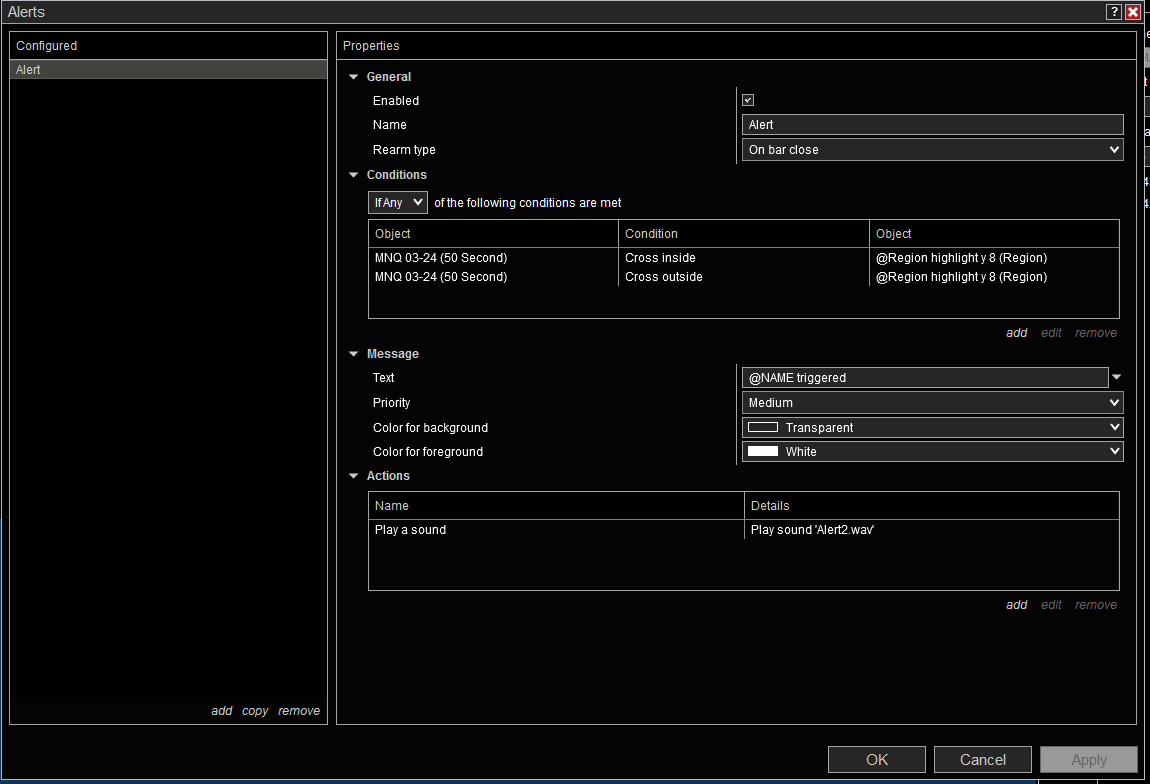Open the Priority dropdown
This screenshot has width=1150, height=784.
[933, 403]
